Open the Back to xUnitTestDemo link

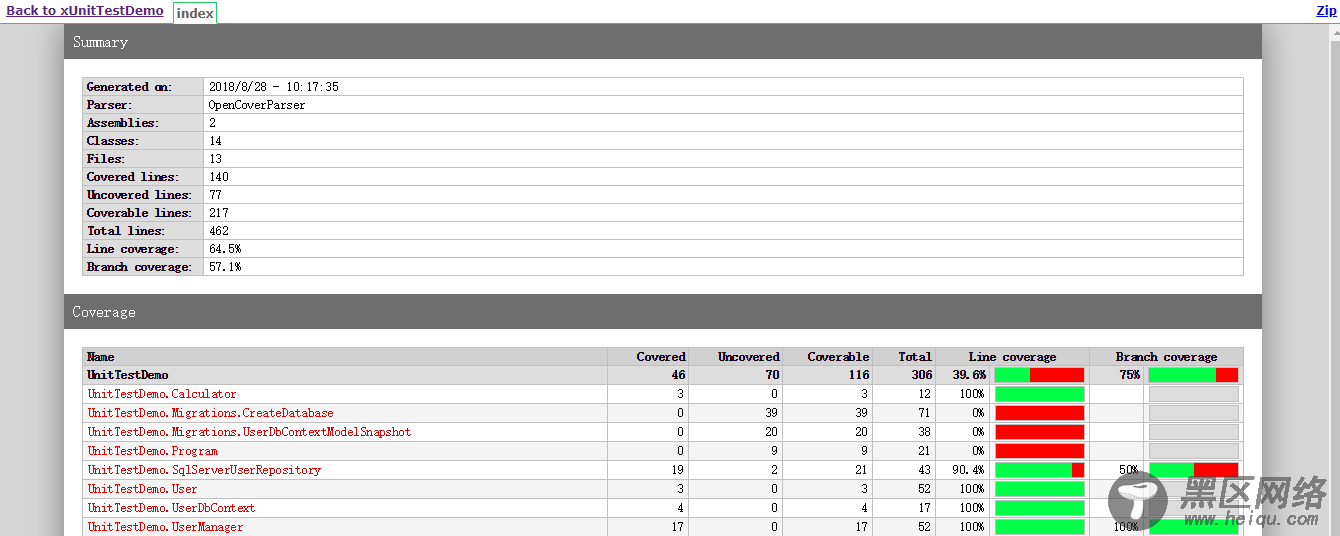(x=85, y=11)
